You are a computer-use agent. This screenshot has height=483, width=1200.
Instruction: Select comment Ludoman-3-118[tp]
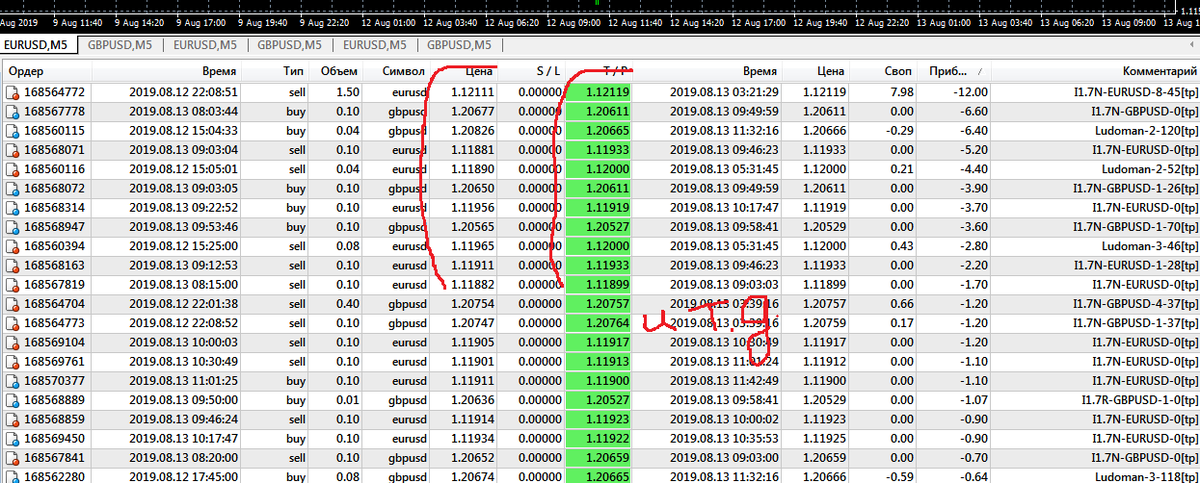tap(1148, 477)
